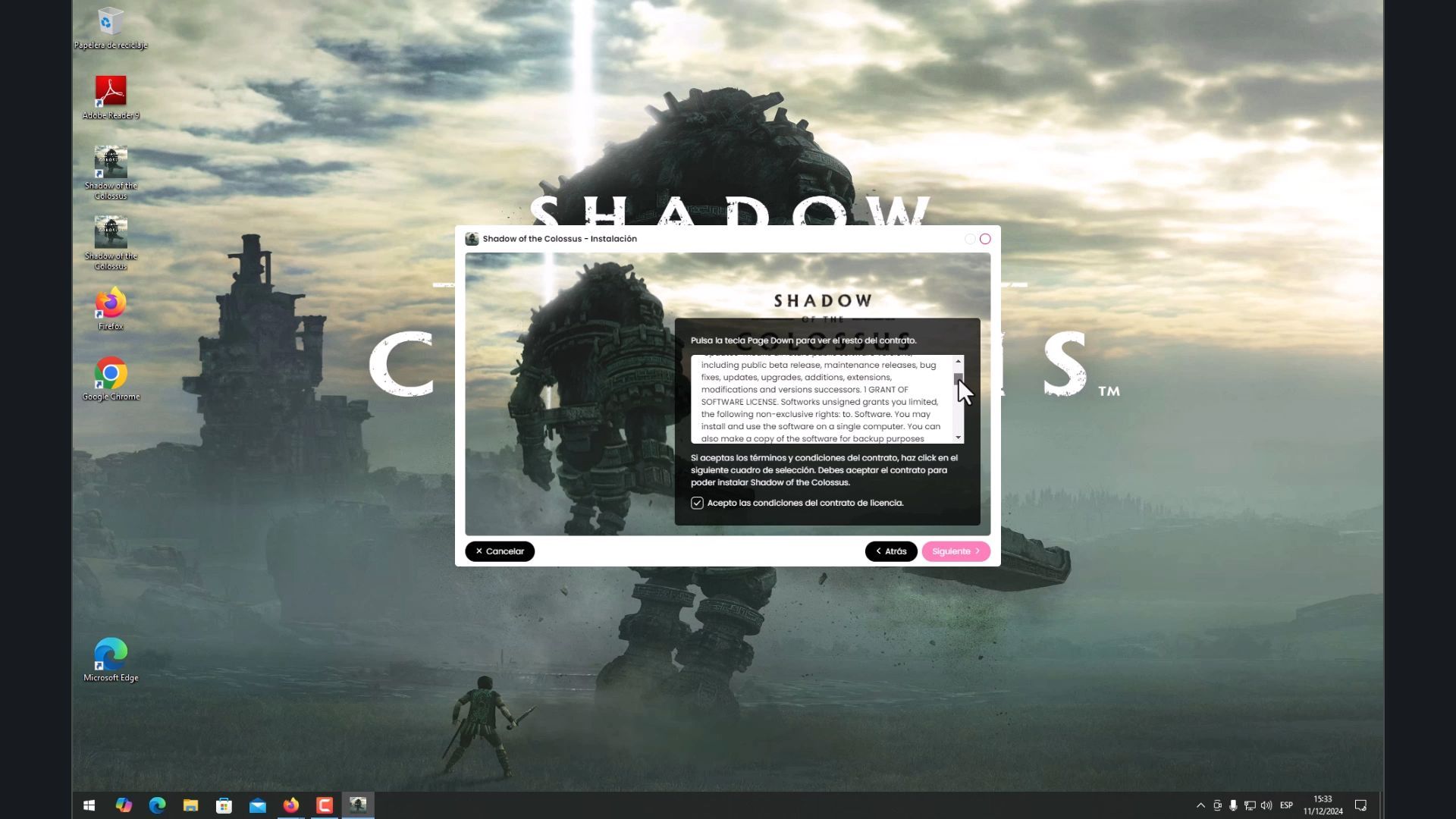Click 'Si aceptas los términos y condiciones' paragraph
The height and width of the screenshot is (819, 1456).
click(824, 470)
